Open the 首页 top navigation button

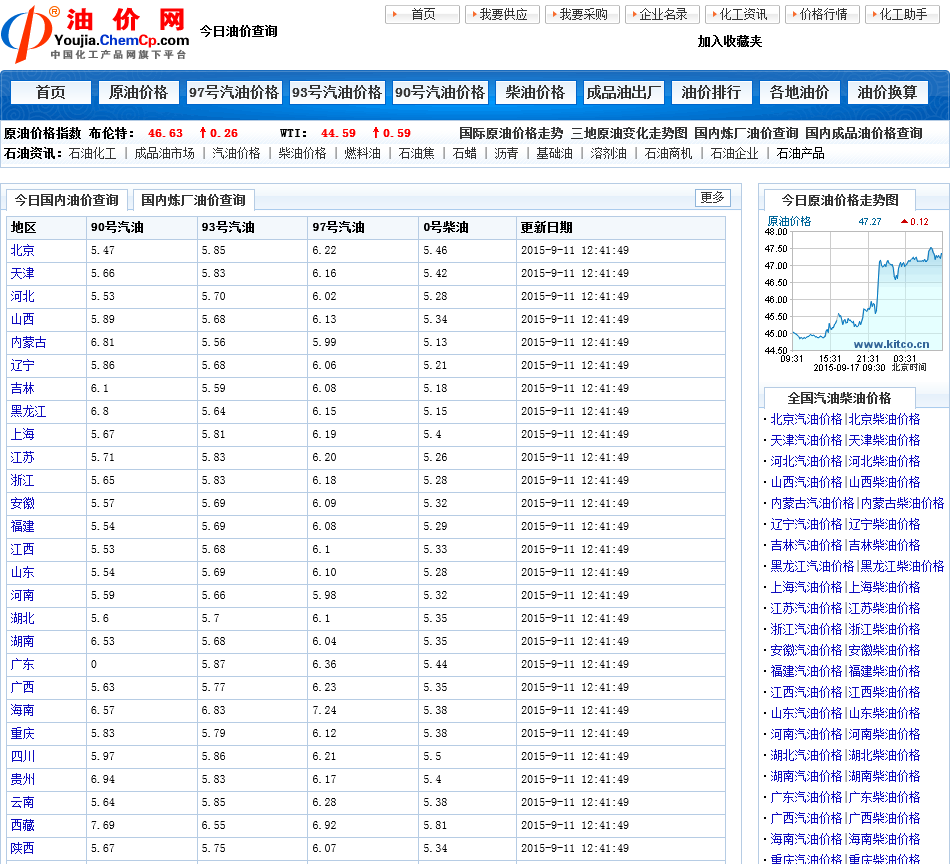[x=423, y=14]
